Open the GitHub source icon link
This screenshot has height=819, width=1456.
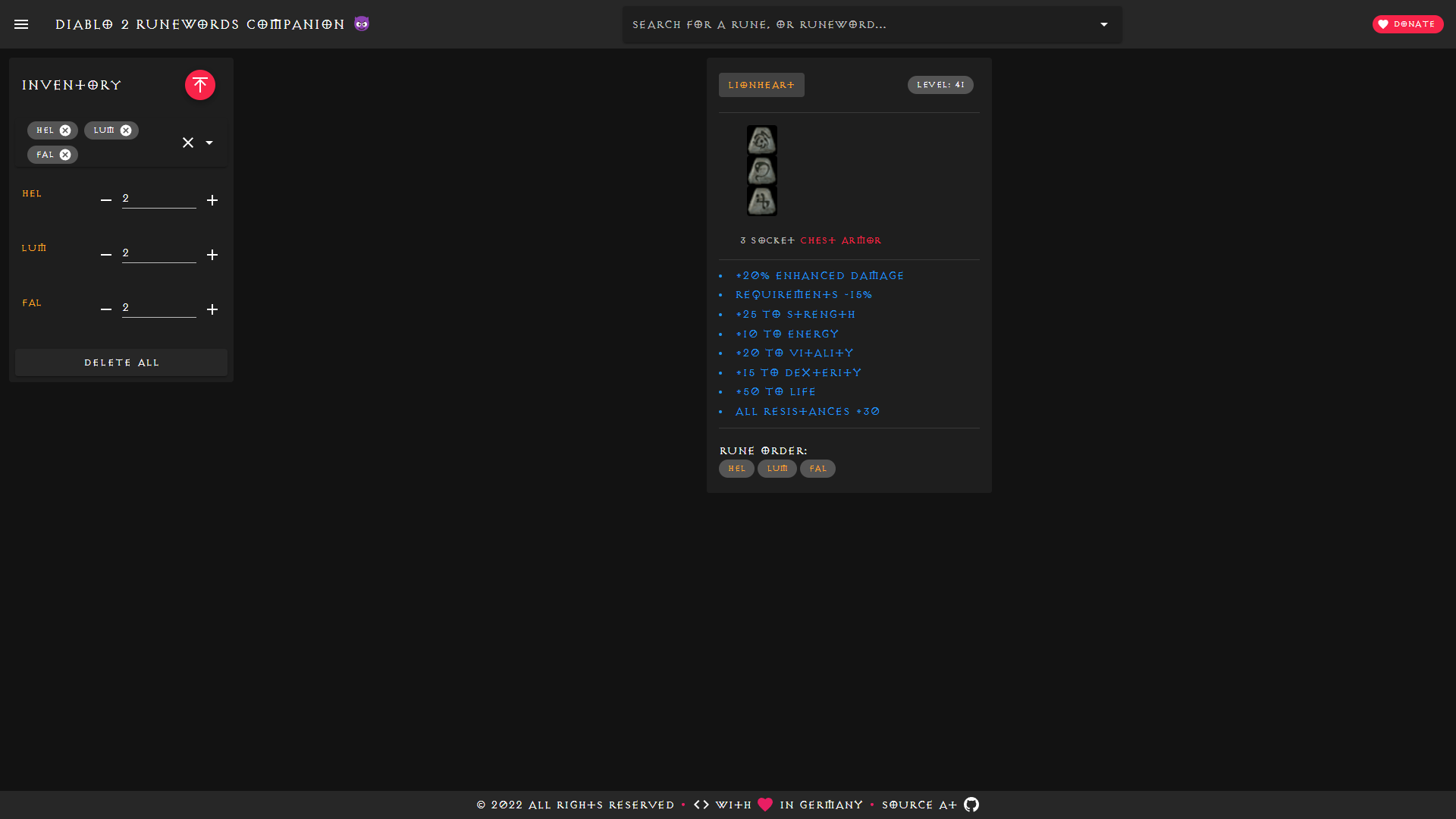pos(971,805)
